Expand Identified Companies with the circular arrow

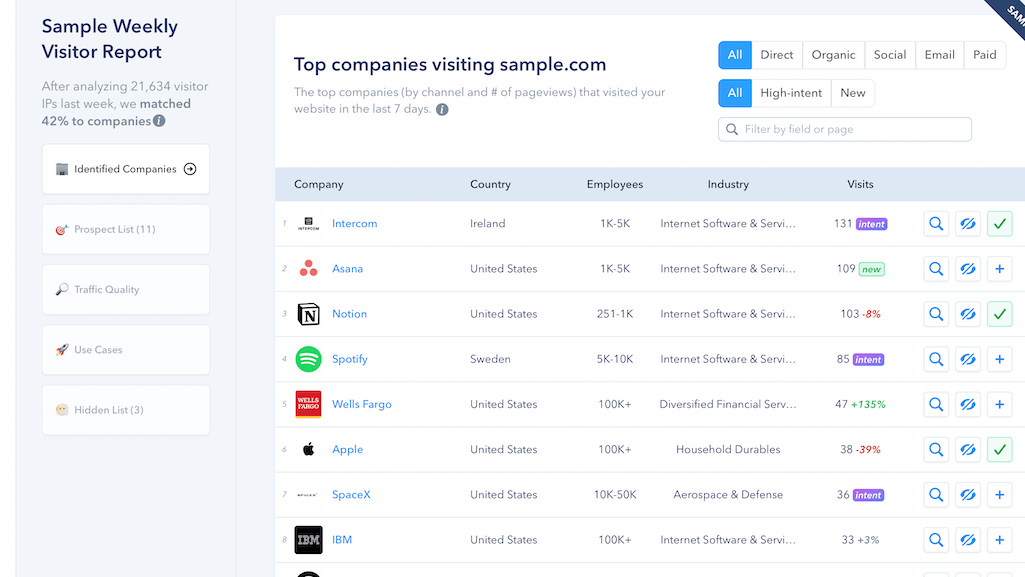tap(189, 168)
